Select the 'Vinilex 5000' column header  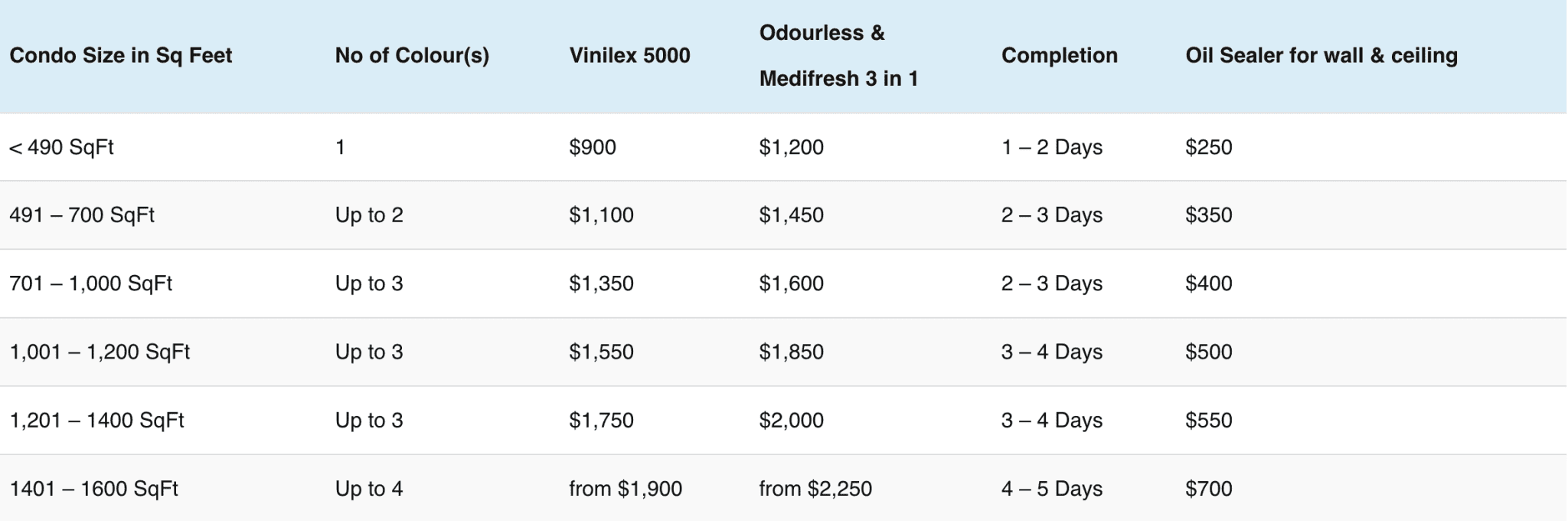click(629, 55)
